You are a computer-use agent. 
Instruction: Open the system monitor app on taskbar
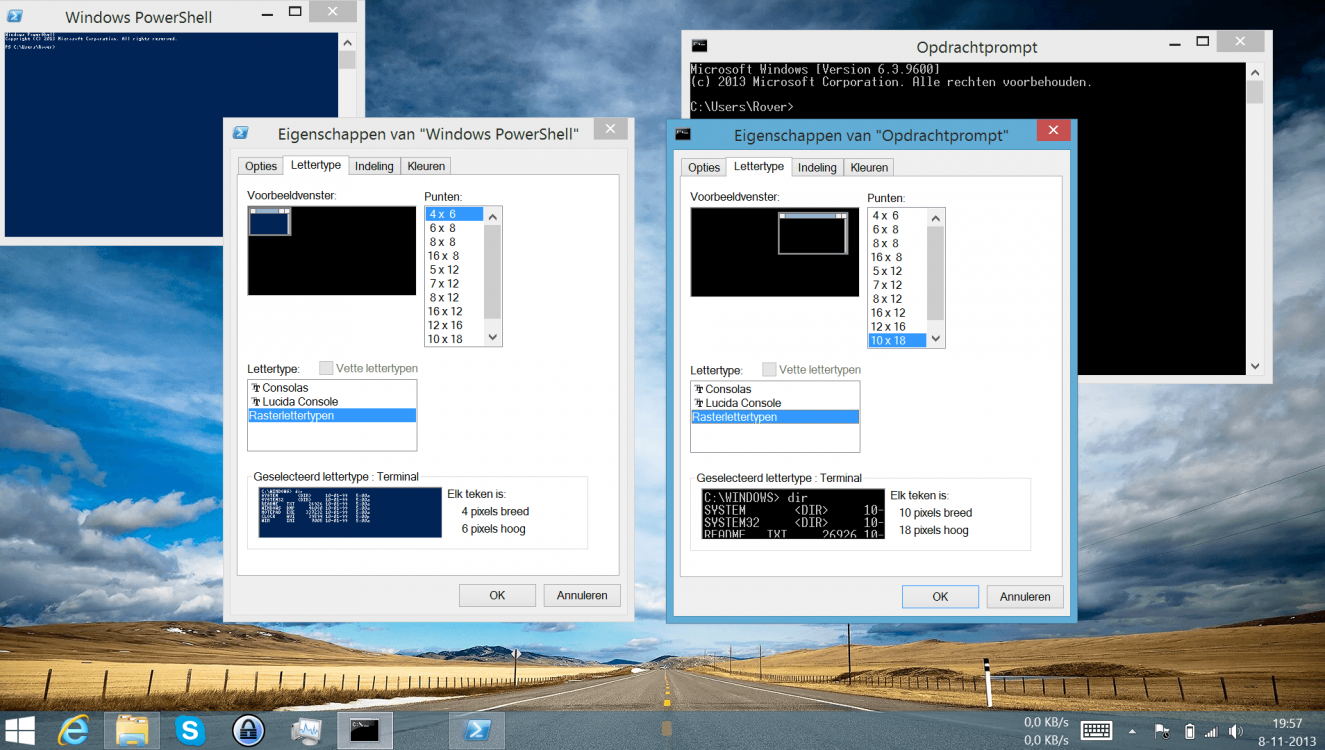click(306, 731)
